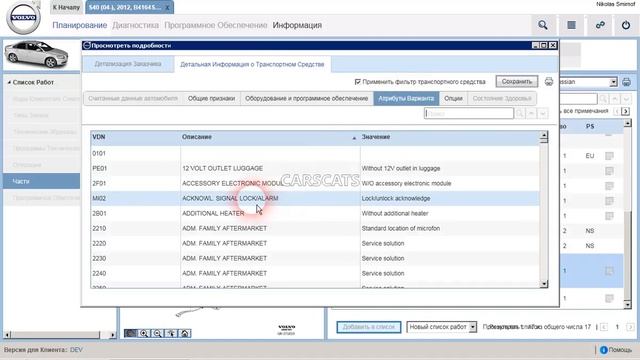Click value Without additional heater
Viewport: 640px width, 360px height.
[395, 213]
